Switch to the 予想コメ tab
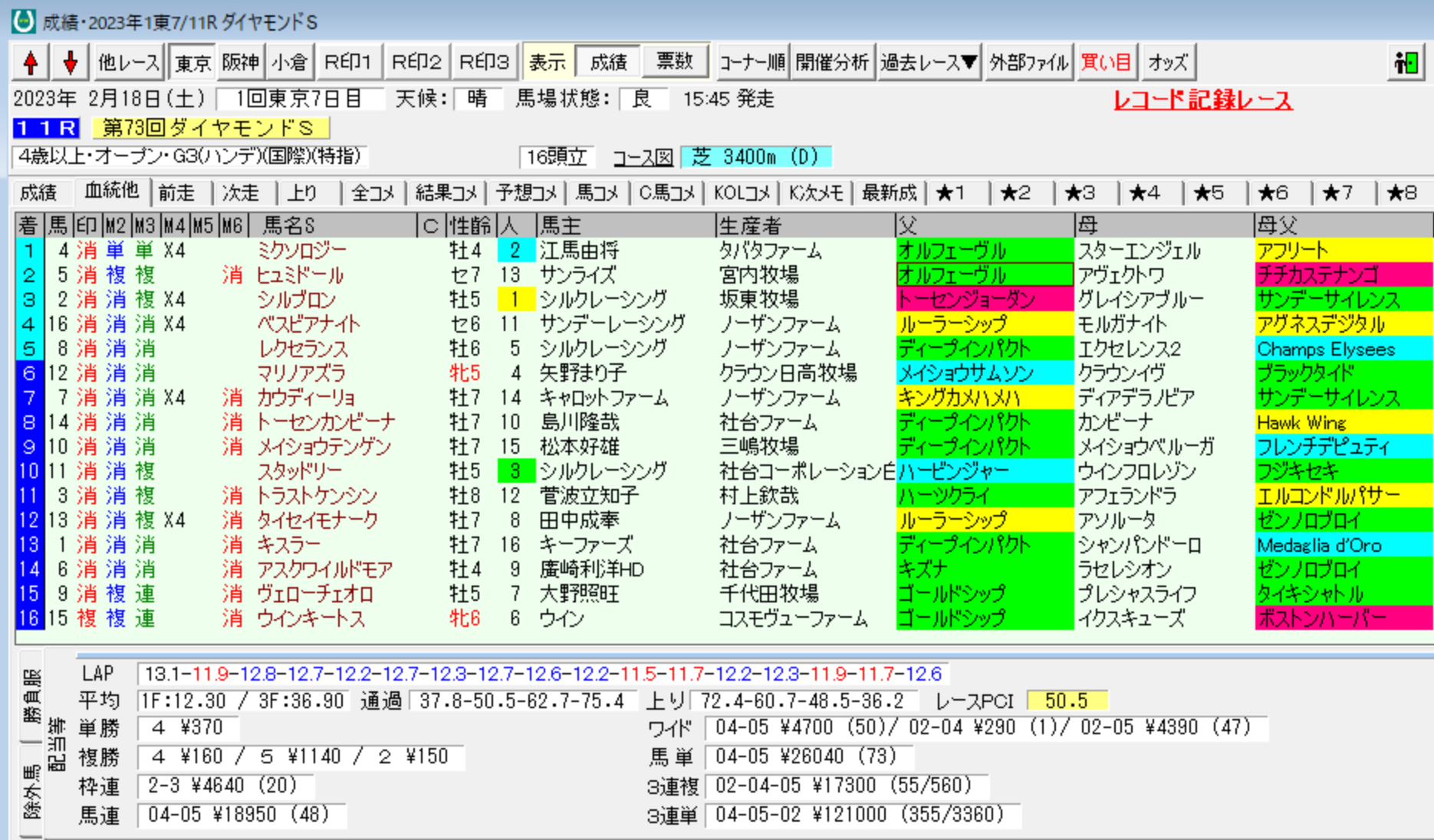Viewport: 1434px width, 840px height. pos(526,192)
